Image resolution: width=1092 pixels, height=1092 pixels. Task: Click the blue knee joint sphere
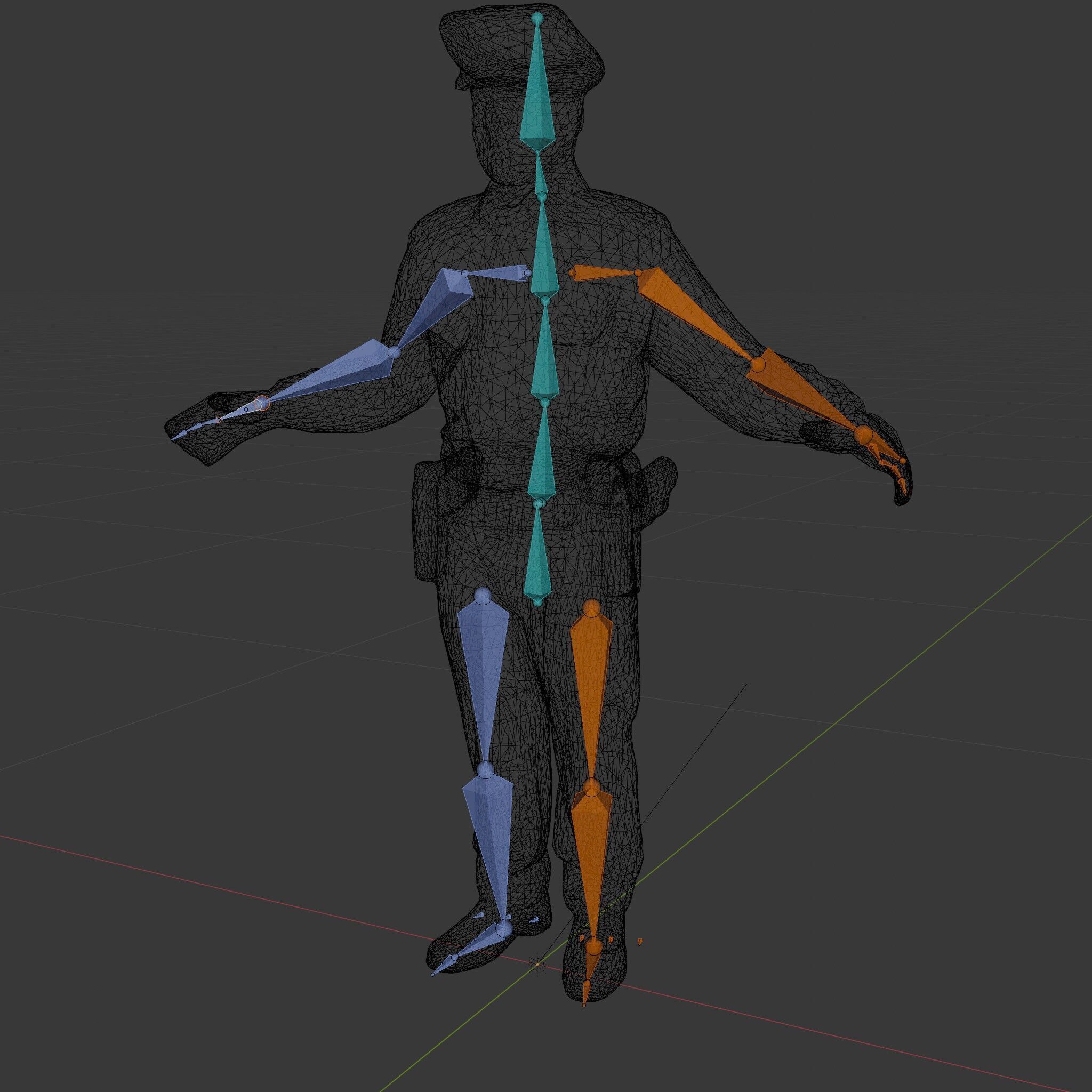[x=486, y=770]
